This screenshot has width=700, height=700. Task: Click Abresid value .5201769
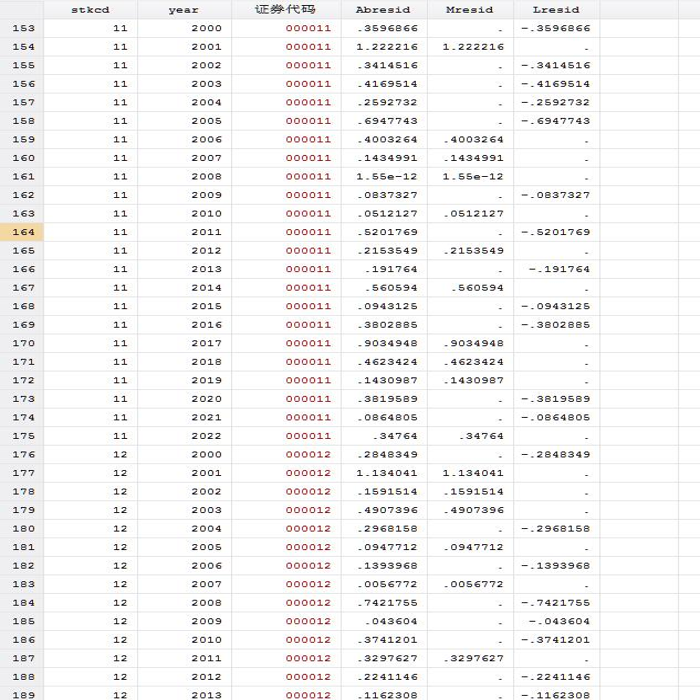388,232
